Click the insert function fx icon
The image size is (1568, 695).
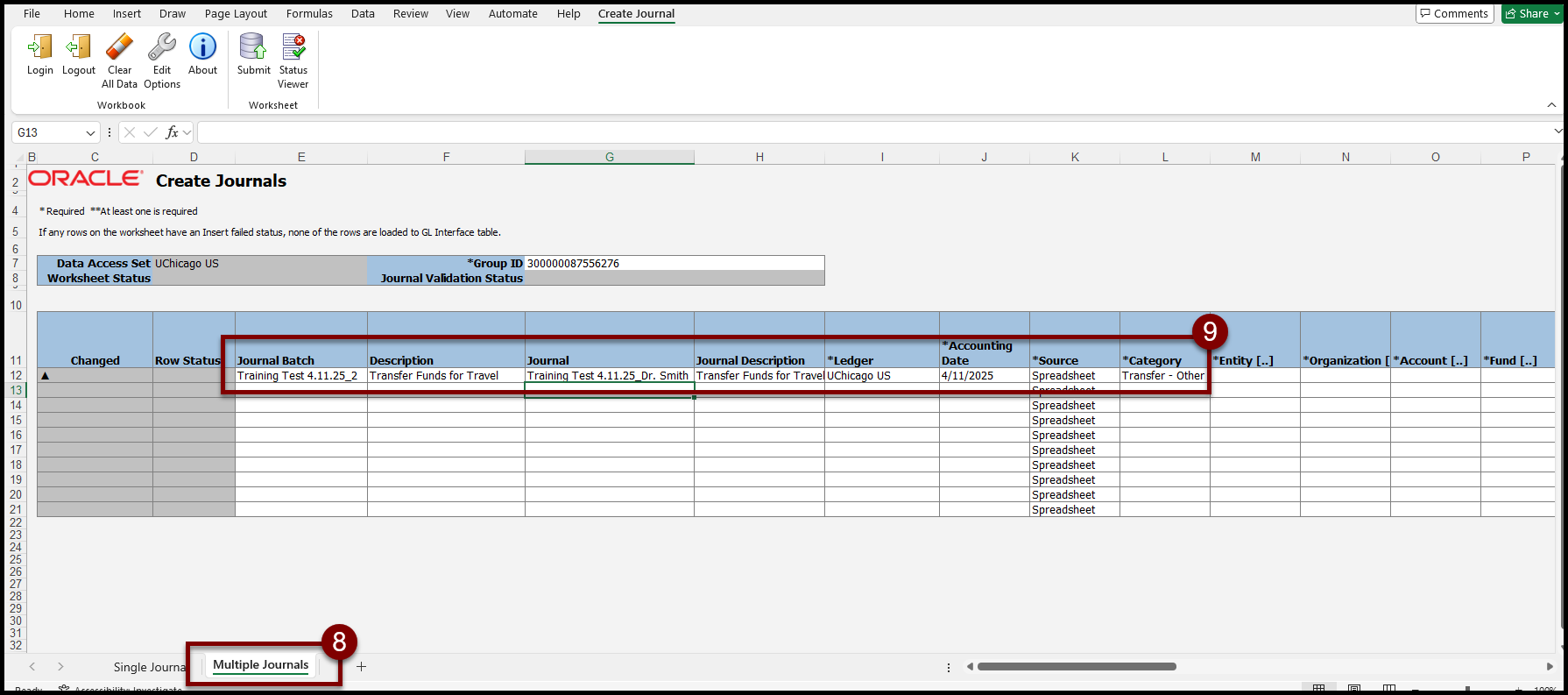173,132
